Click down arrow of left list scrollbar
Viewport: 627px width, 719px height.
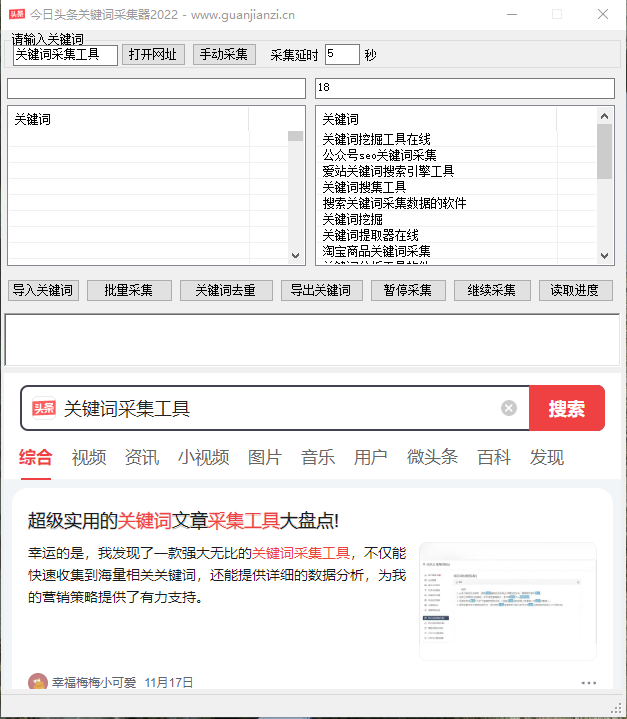(x=295, y=256)
